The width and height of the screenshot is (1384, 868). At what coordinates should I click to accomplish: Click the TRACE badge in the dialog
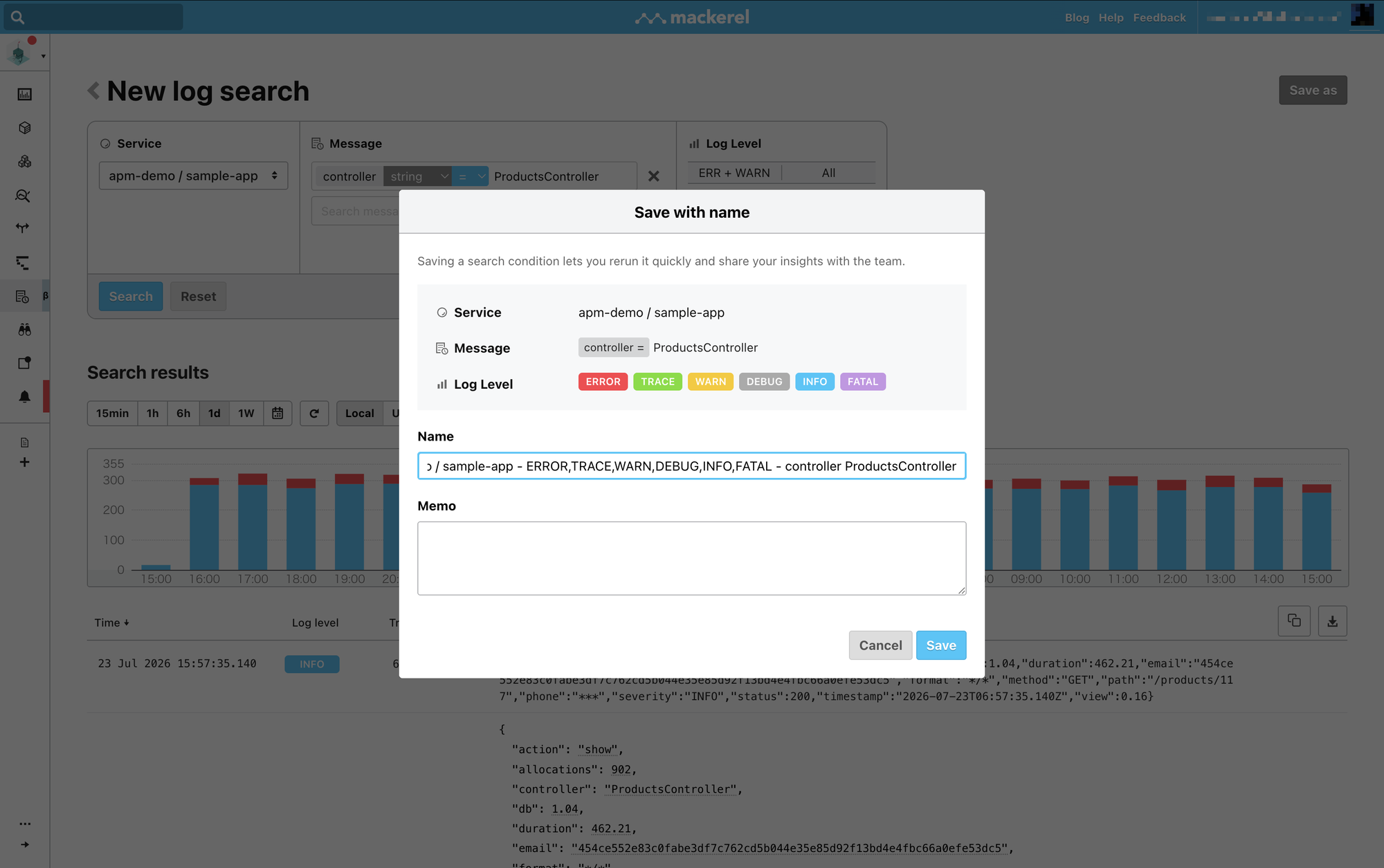657,382
